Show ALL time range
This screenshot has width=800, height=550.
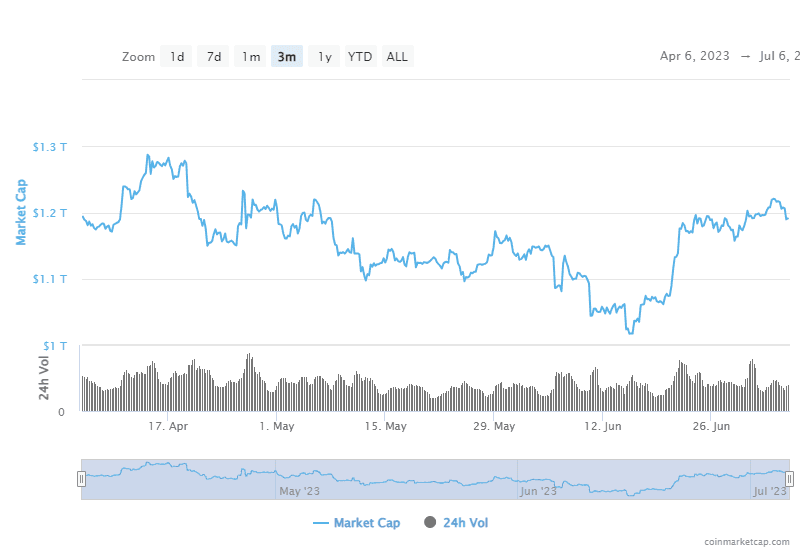click(397, 56)
